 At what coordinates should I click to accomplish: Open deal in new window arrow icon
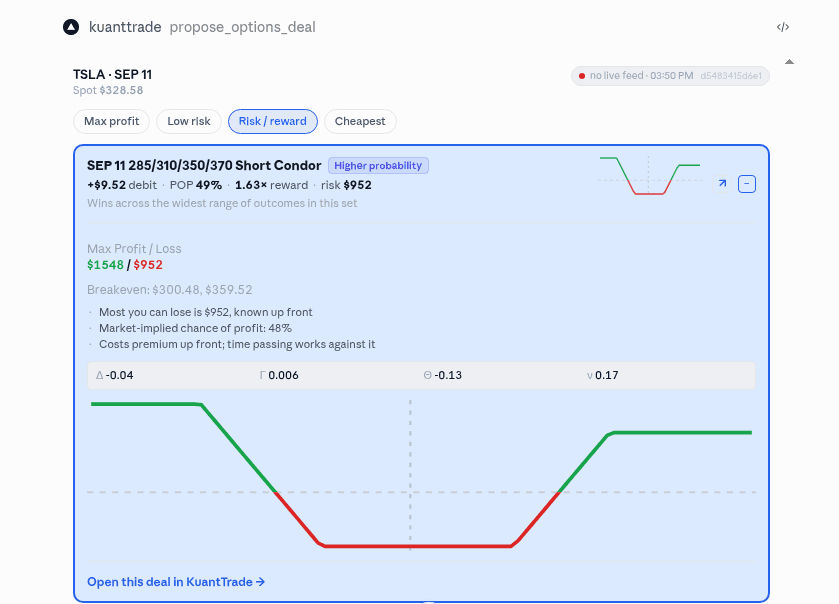722,184
